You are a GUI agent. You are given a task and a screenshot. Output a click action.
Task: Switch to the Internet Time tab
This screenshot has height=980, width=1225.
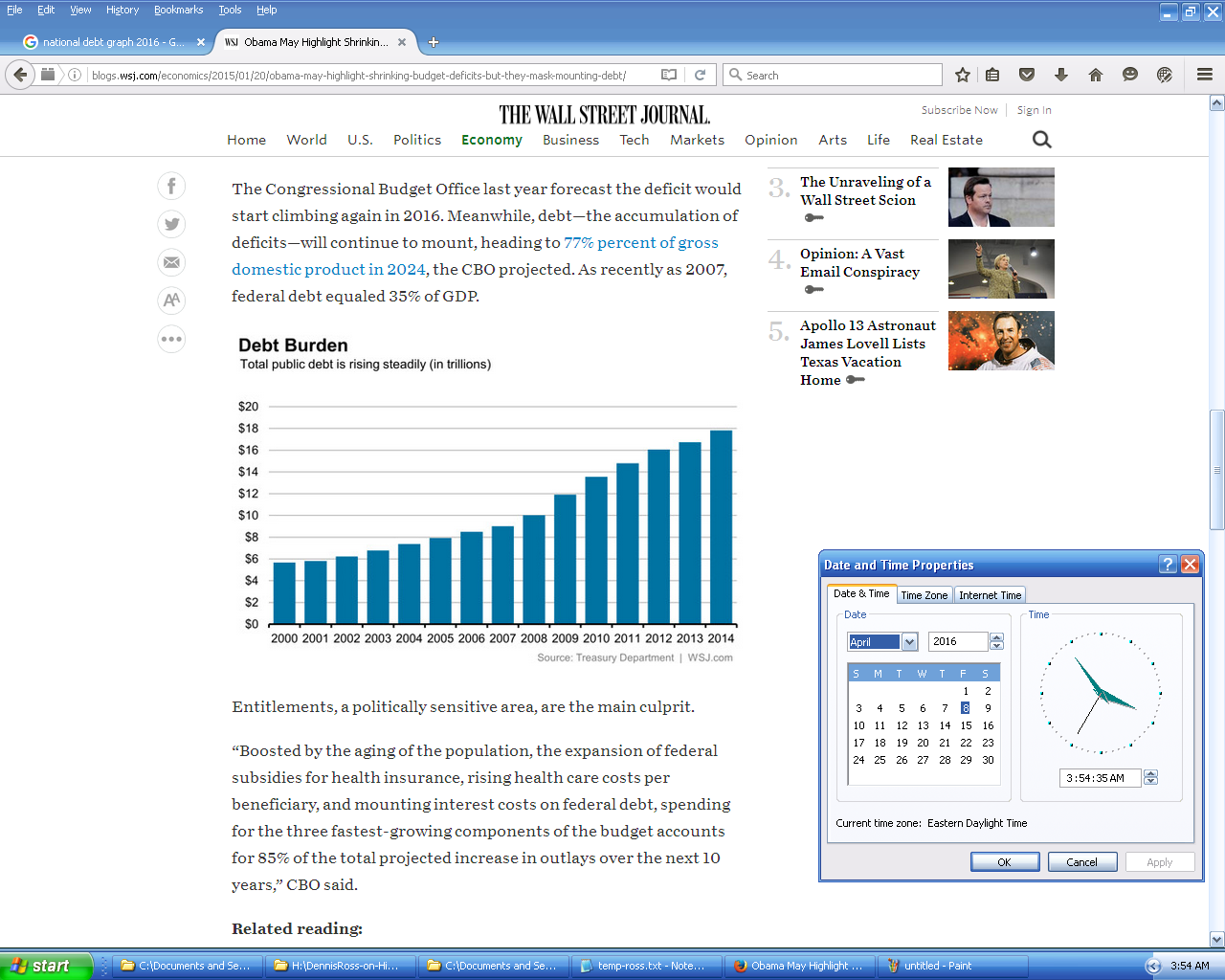coord(991,595)
